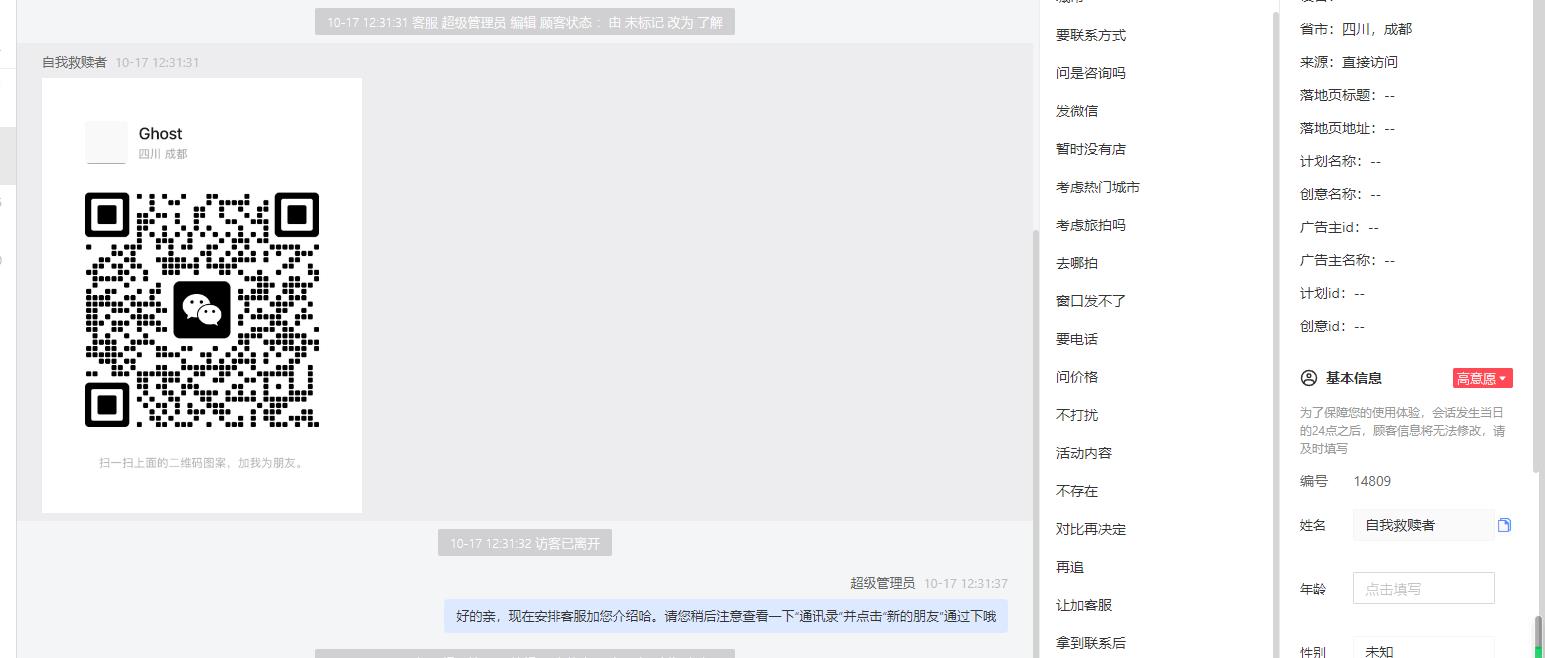
Task: Select quick reply 考虑热门城市
Action: (1098, 187)
